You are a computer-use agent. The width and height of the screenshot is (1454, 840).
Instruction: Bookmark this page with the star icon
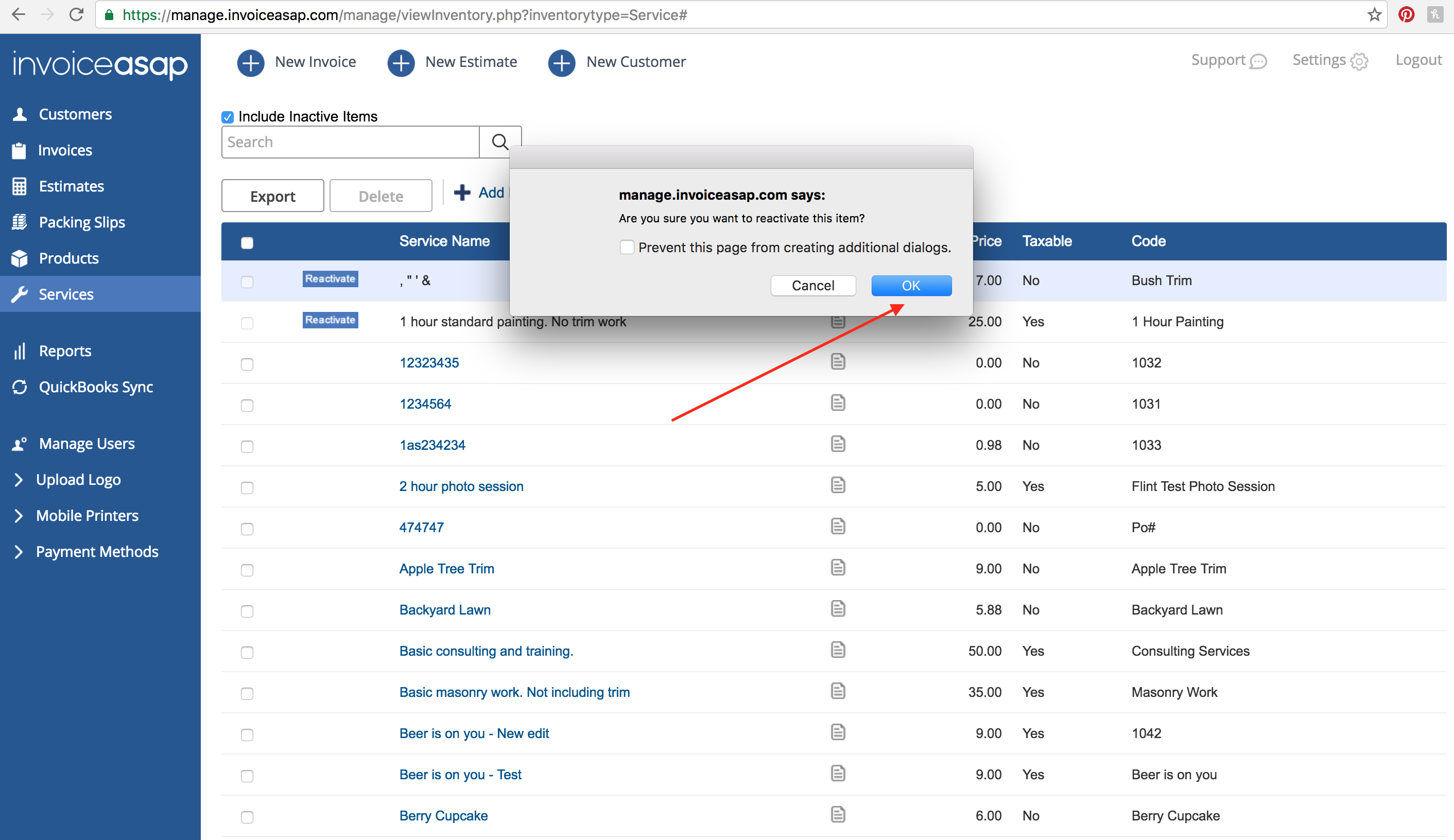click(x=1374, y=14)
